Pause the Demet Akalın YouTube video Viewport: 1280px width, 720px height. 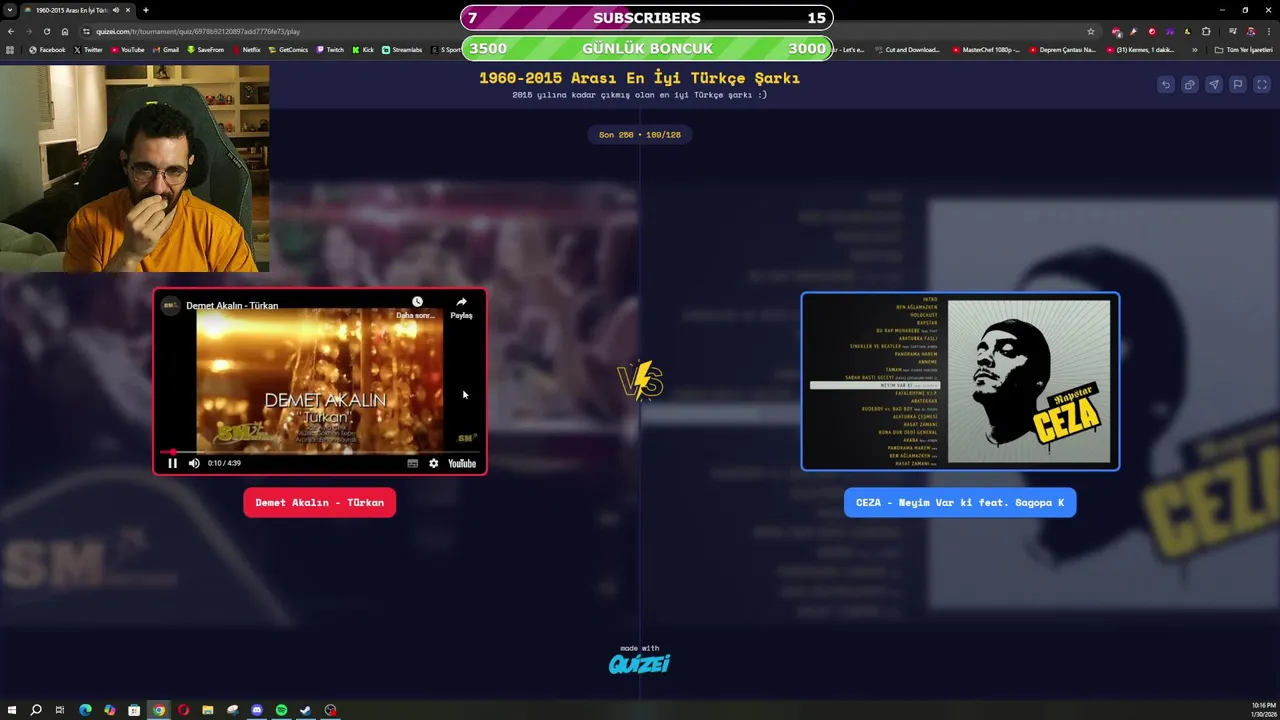172,463
